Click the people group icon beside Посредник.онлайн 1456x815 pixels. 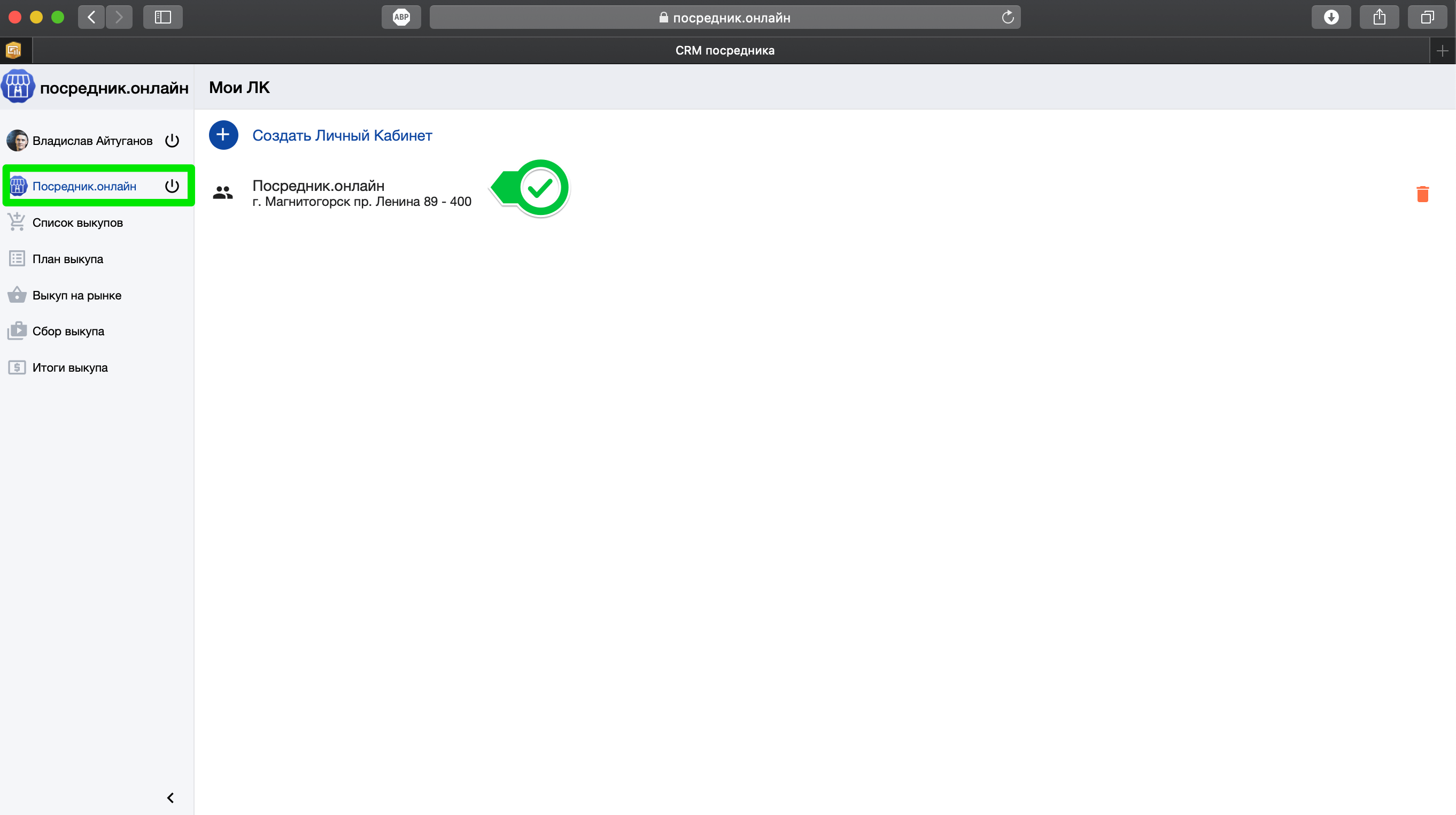(x=223, y=193)
